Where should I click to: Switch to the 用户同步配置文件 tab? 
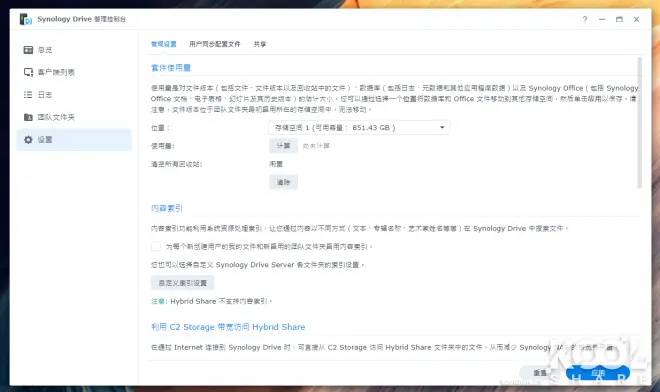[215, 44]
